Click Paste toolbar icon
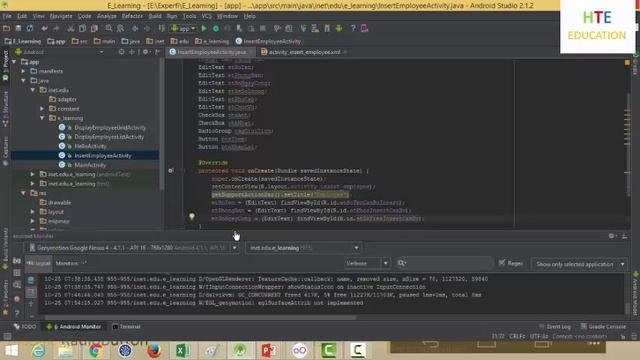The image size is (640, 360). [x=94, y=29]
